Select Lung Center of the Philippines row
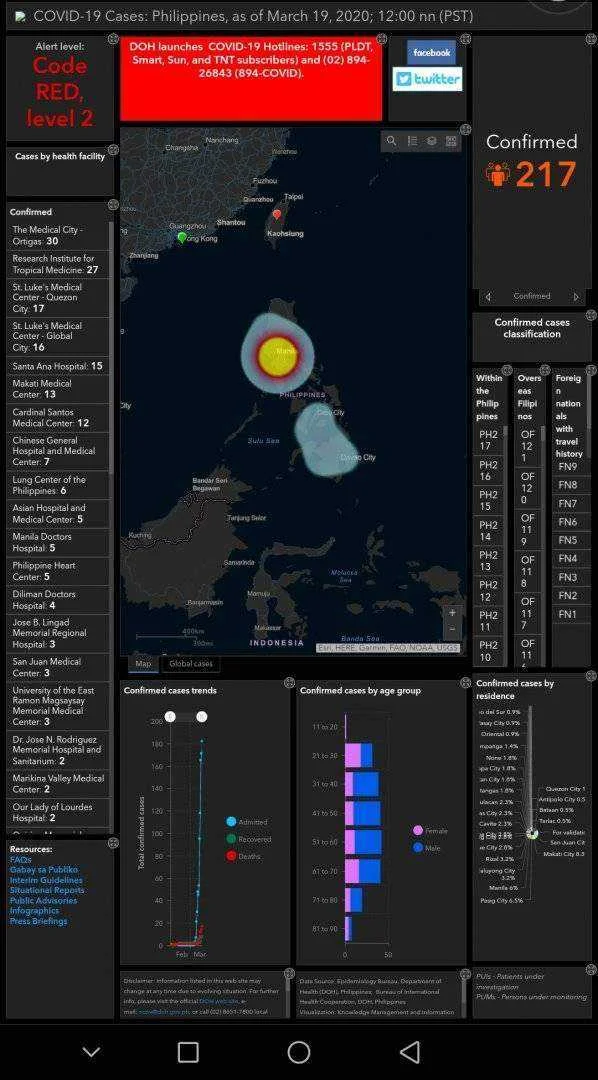Viewport: 598px width, 1080px height. [58, 486]
